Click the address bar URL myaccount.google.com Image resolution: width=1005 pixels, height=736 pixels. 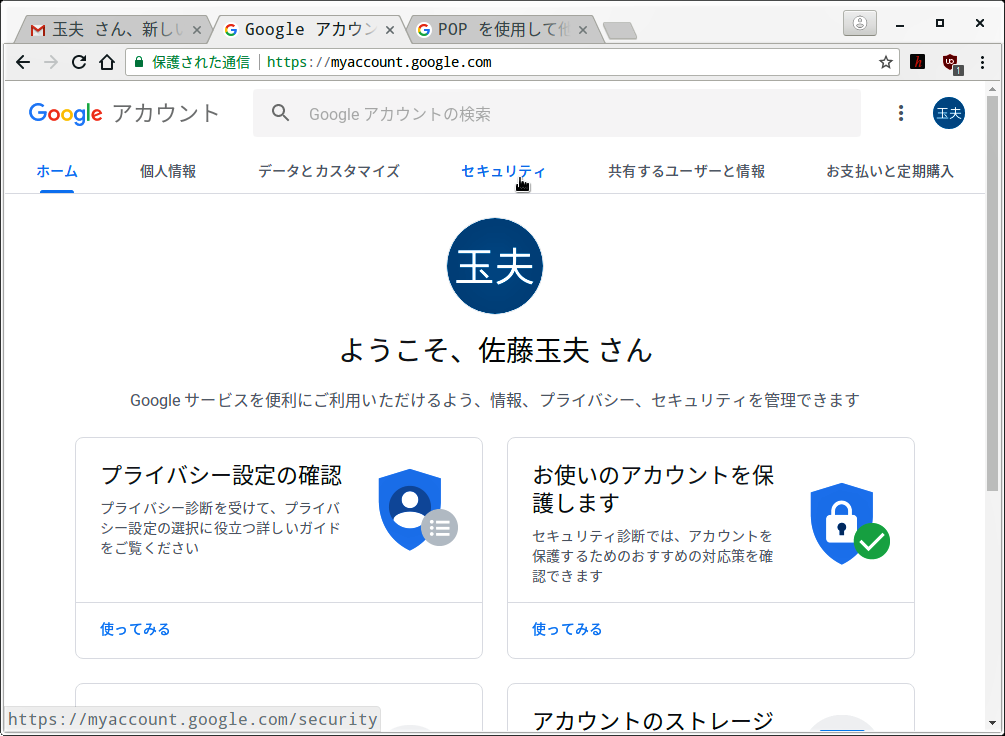[x=379, y=62]
